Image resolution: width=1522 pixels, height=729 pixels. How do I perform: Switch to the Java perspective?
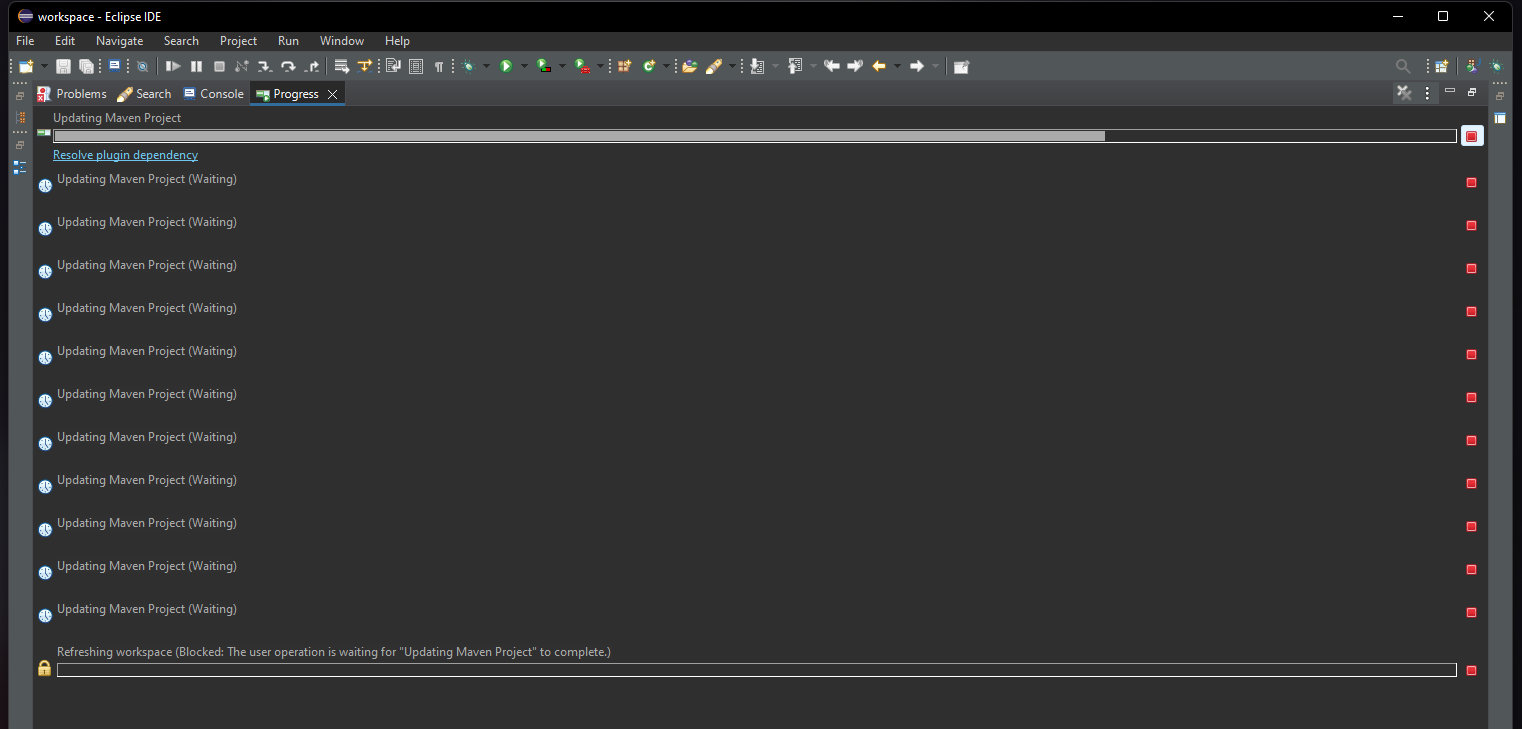[1471, 66]
